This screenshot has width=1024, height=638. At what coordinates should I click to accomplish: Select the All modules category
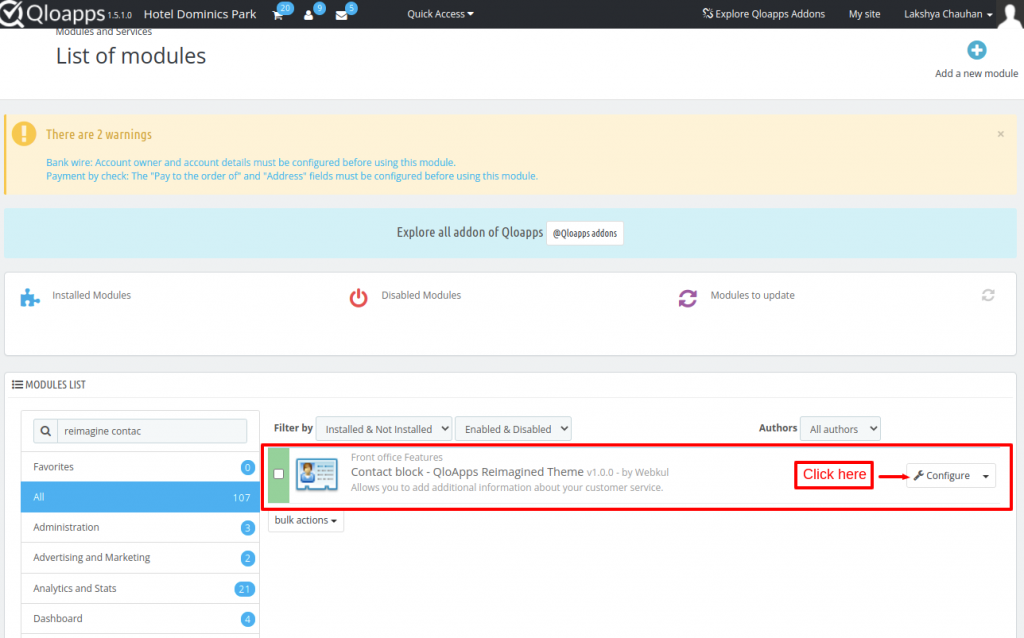(140, 497)
